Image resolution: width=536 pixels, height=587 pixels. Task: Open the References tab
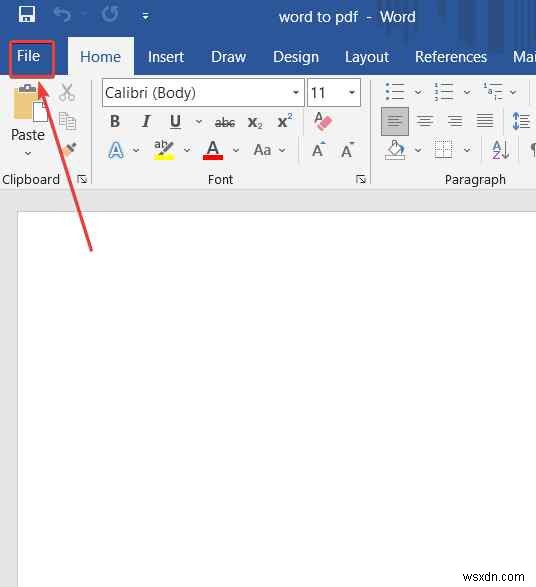click(451, 57)
